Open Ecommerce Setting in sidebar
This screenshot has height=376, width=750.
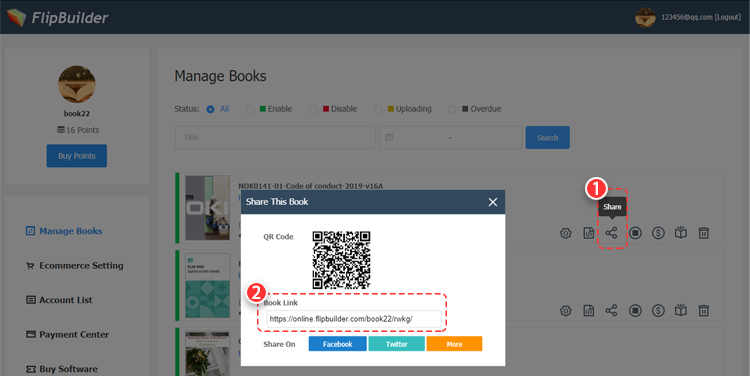(x=75, y=265)
